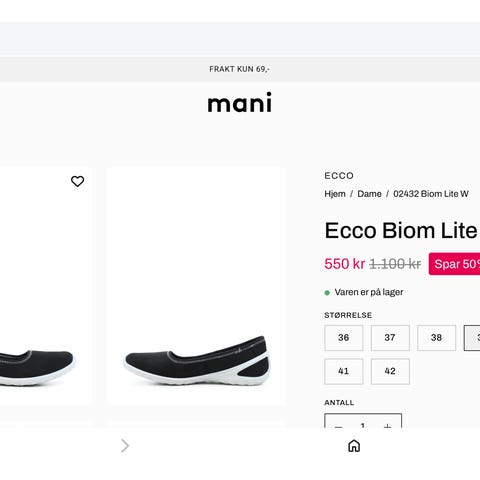Click the FRAKT KUN 69,- banner
The width and height of the screenshot is (480, 480).
[240, 69]
